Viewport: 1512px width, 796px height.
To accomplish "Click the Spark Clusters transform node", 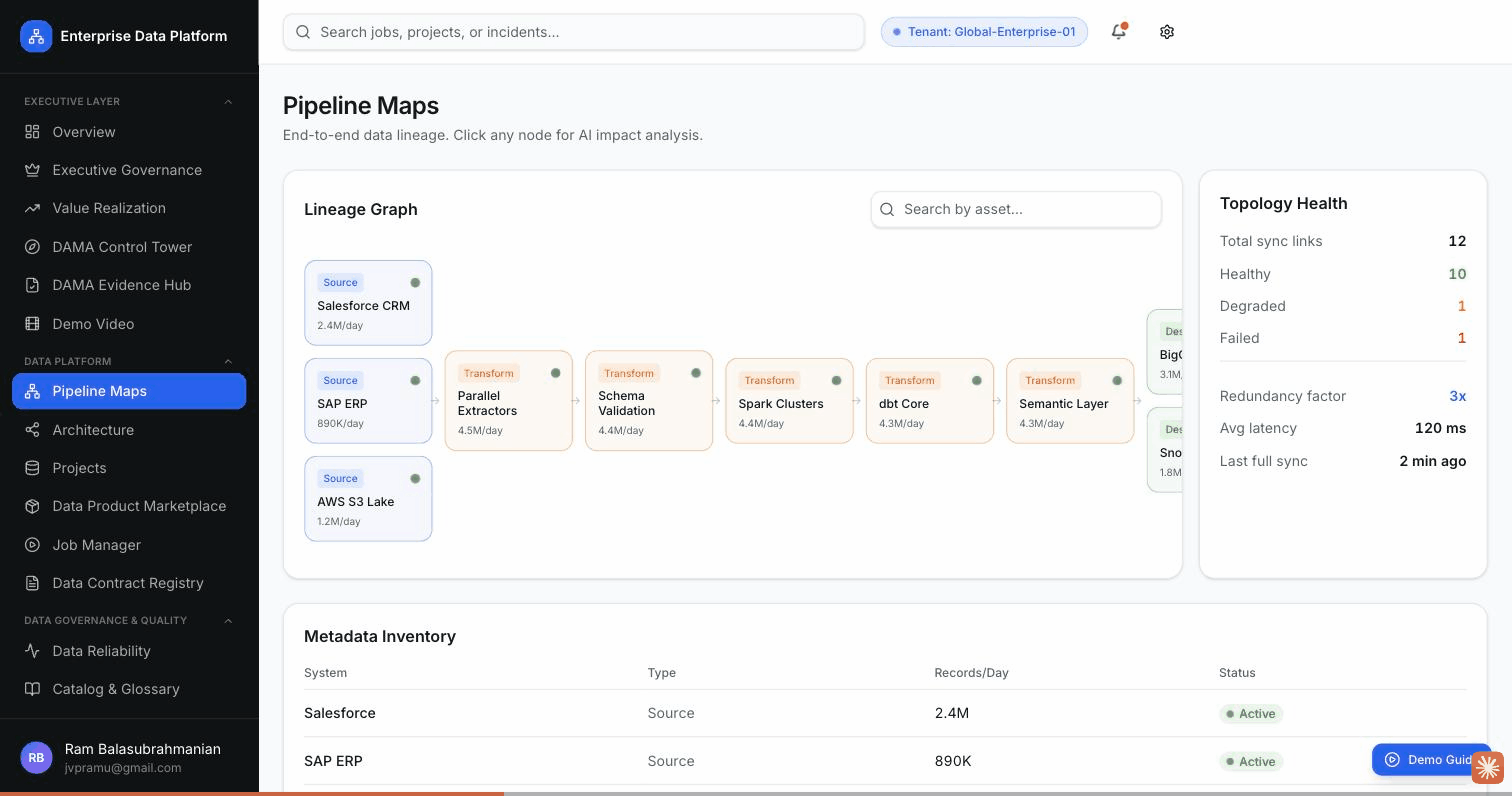I will pos(790,401).
